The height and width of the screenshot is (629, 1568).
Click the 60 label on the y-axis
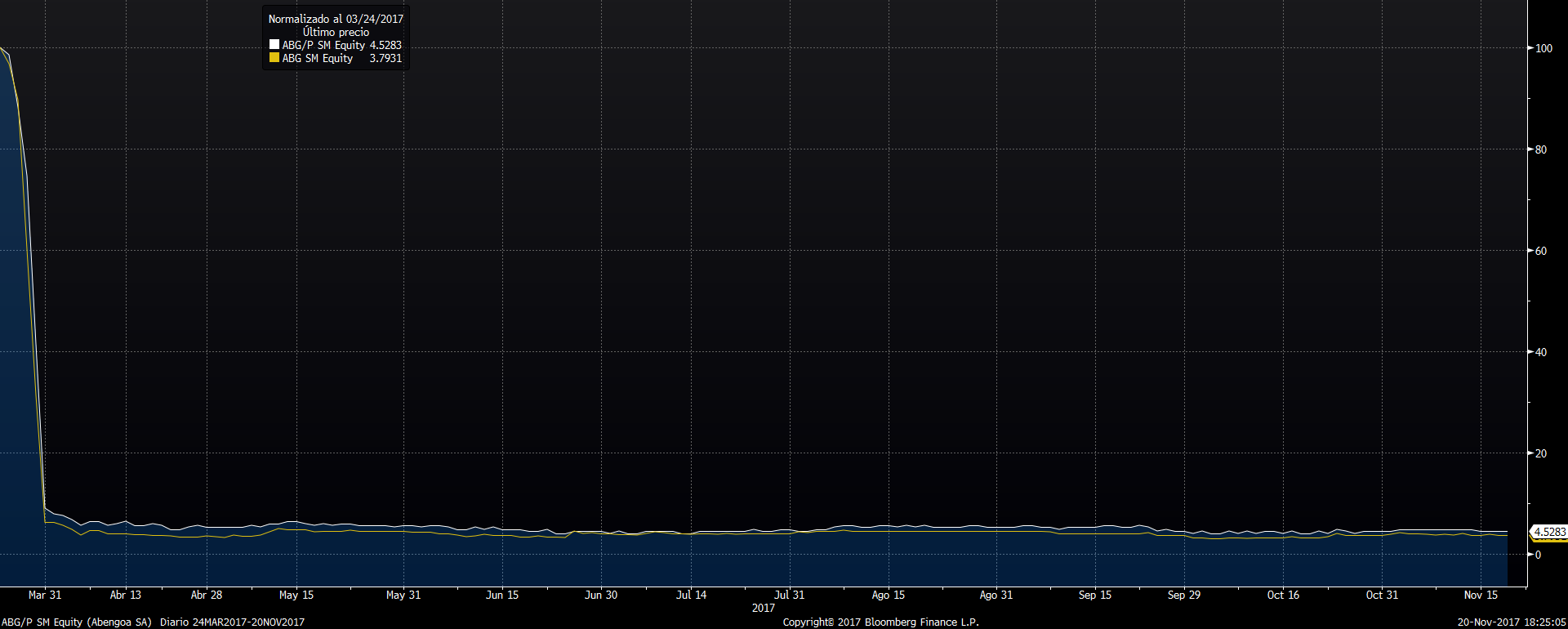click(1540, 251)
